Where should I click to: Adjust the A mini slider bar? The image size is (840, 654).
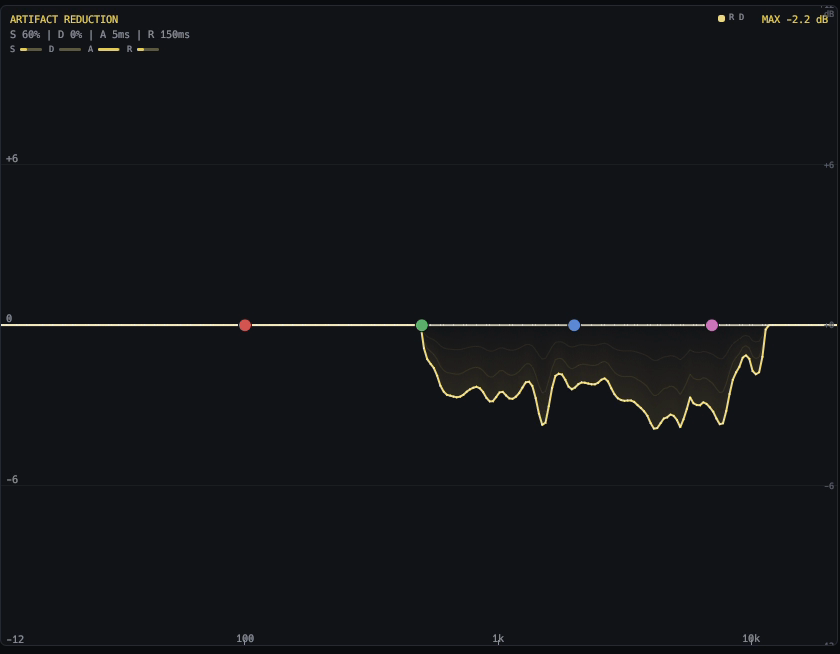click(109, 49)
